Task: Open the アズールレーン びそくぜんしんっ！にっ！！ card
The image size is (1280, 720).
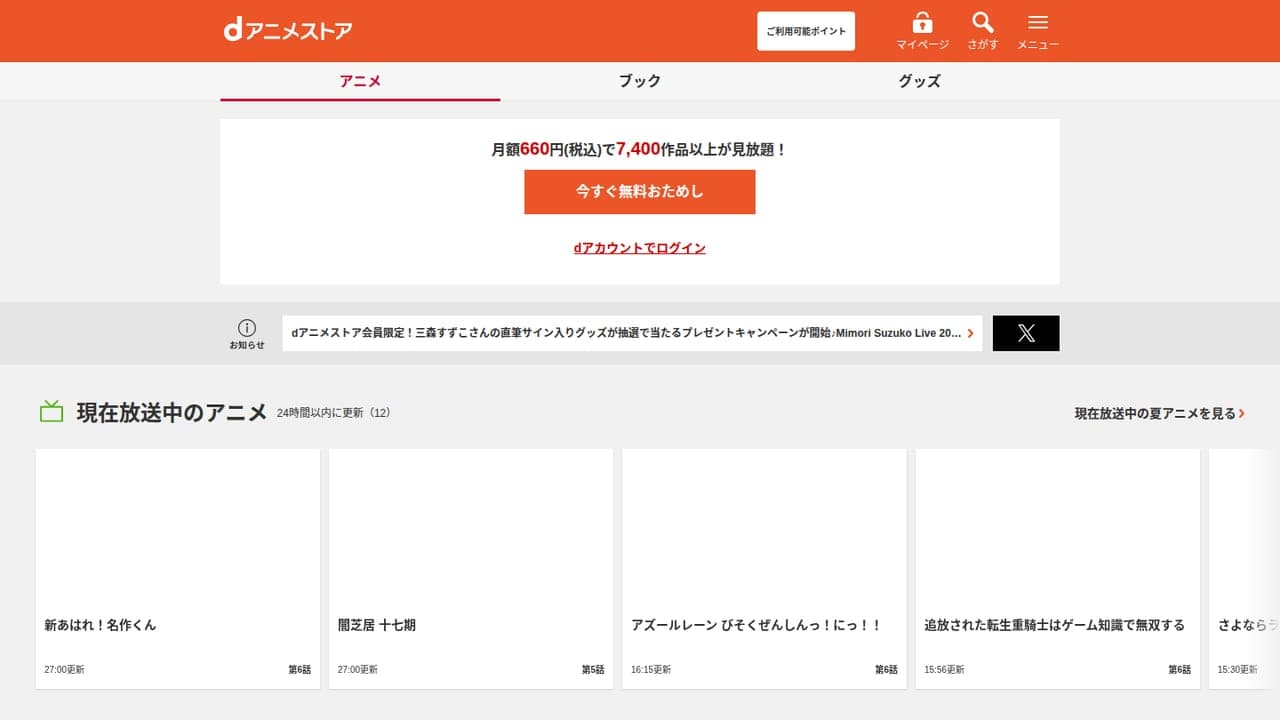Action: [x=764, y=568]
